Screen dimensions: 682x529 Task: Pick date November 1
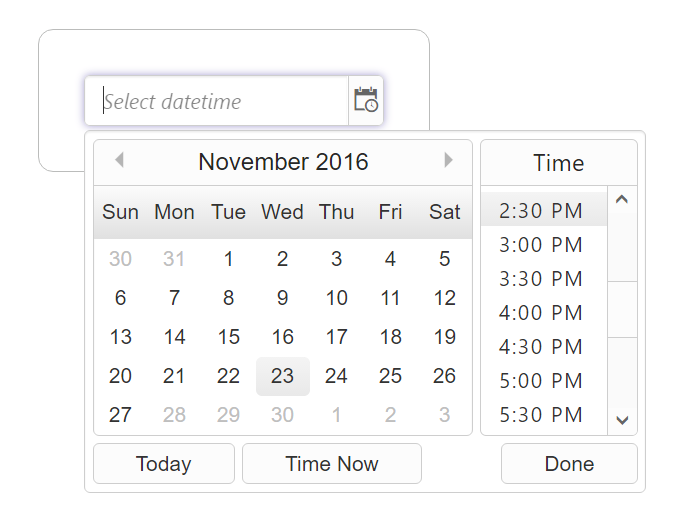[229, 259]
